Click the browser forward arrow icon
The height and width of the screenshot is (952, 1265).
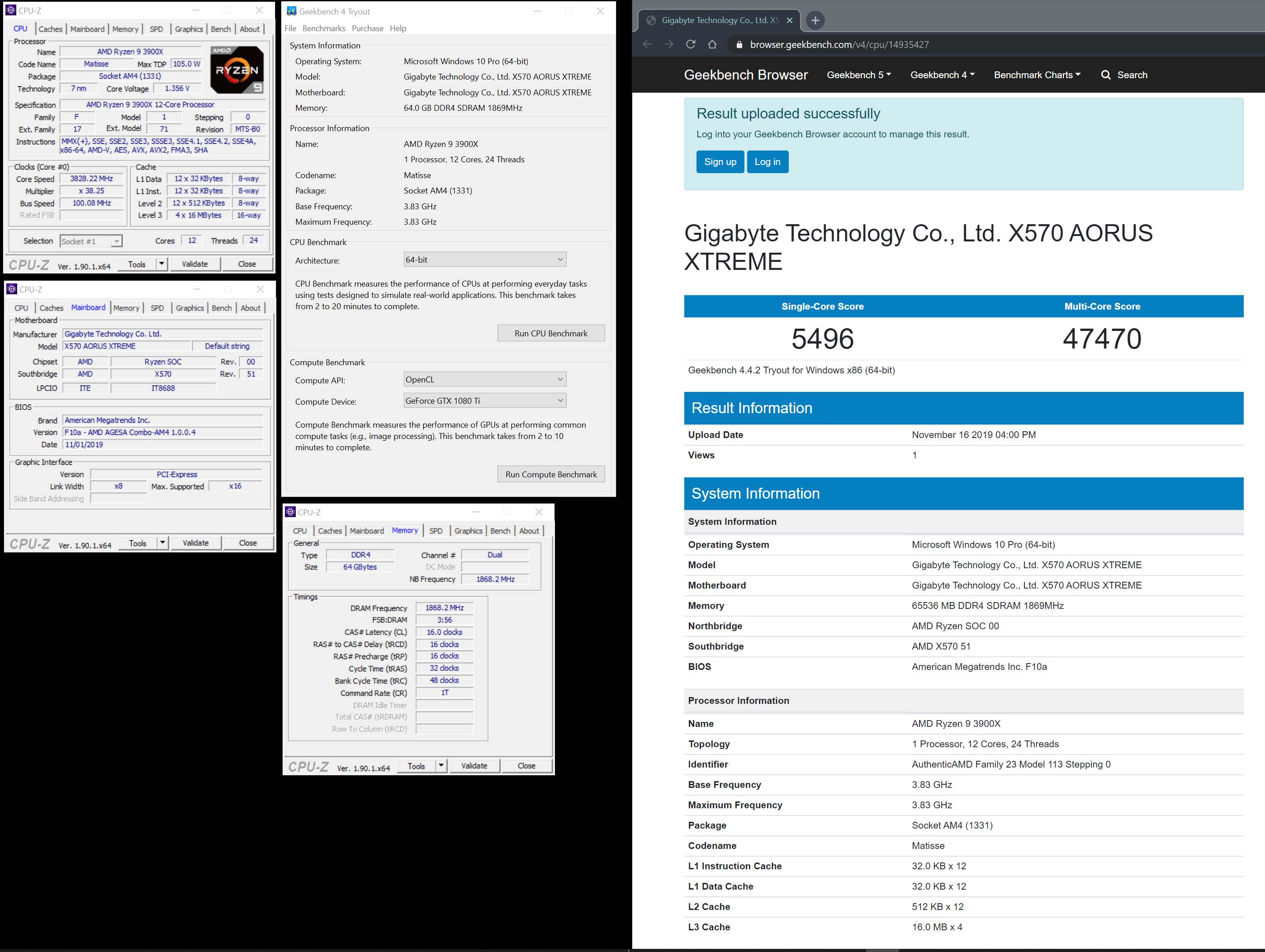(668, 45)
